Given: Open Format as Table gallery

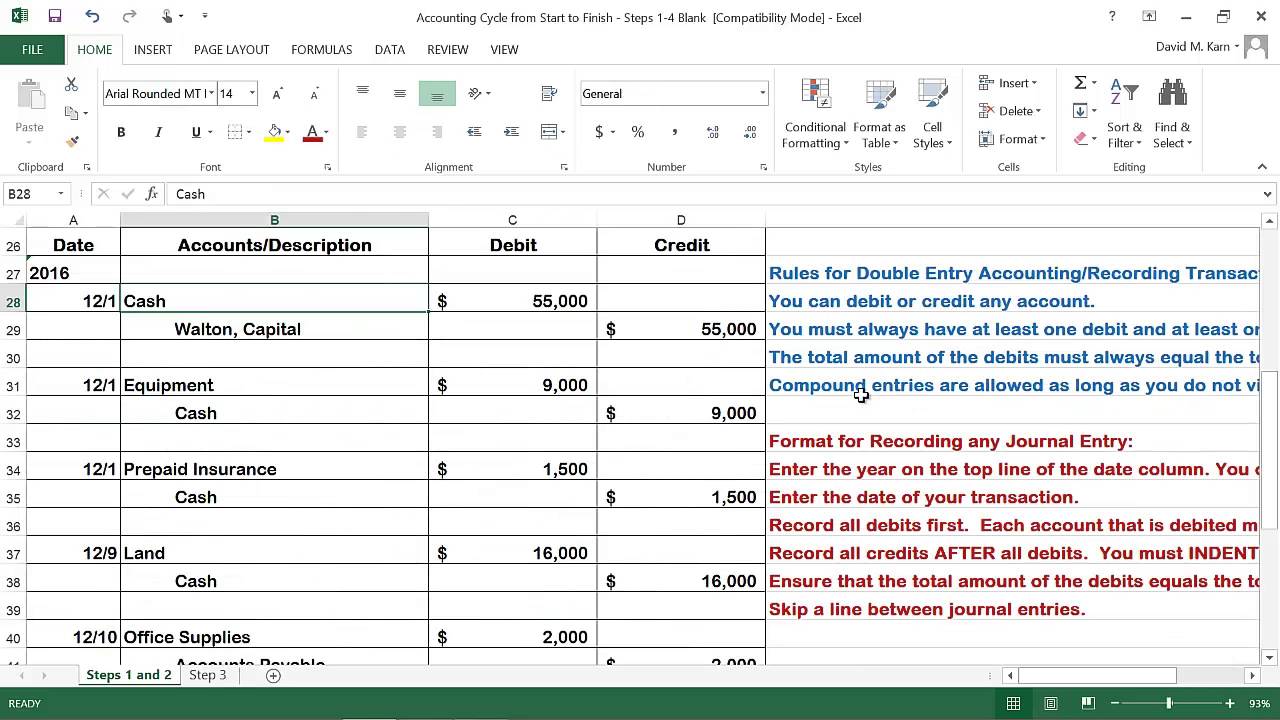Looking at the screenshot, I should pyautogui.click(x=879, y=114).
